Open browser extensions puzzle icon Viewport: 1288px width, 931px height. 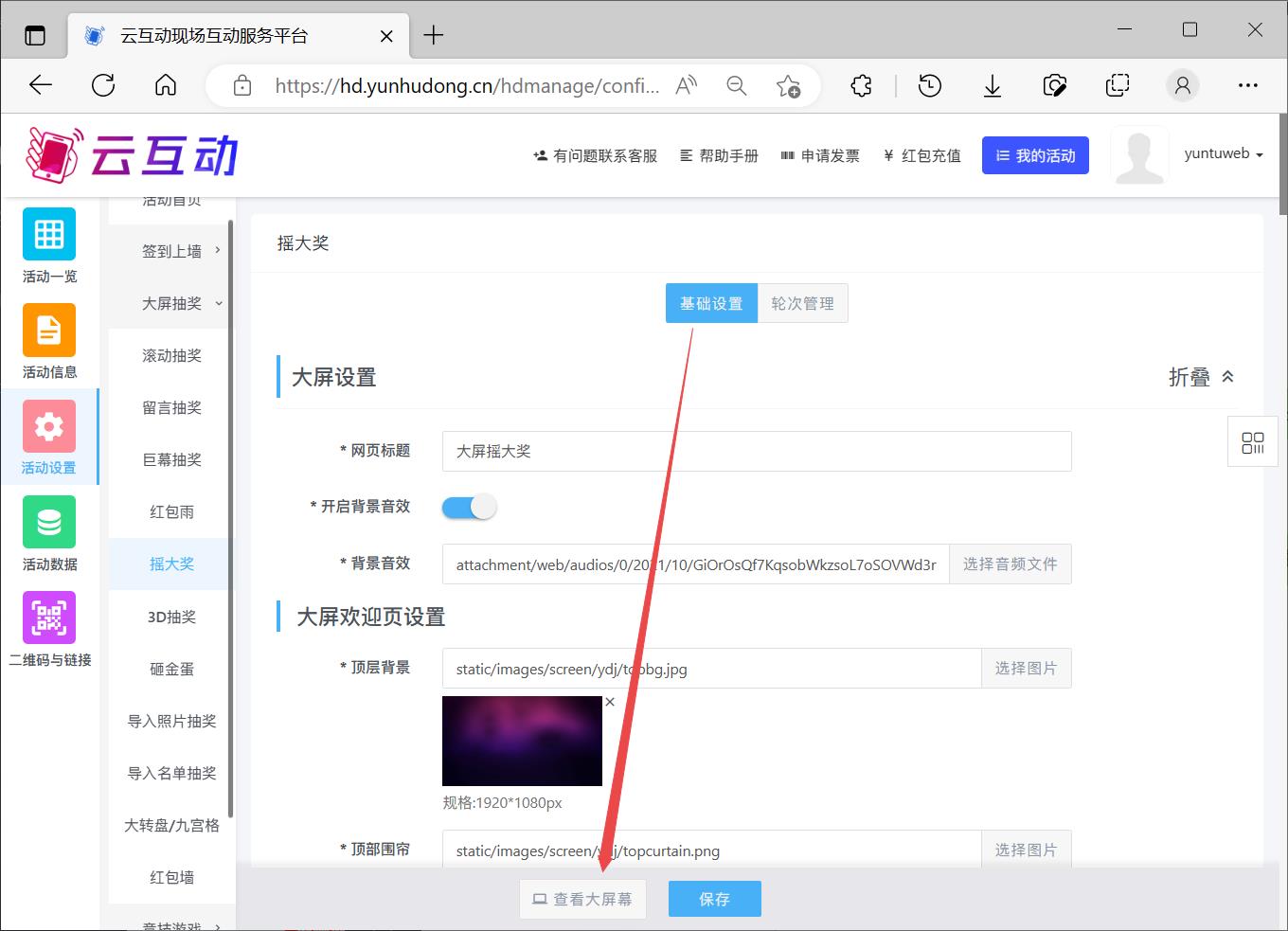click(861, 85)
